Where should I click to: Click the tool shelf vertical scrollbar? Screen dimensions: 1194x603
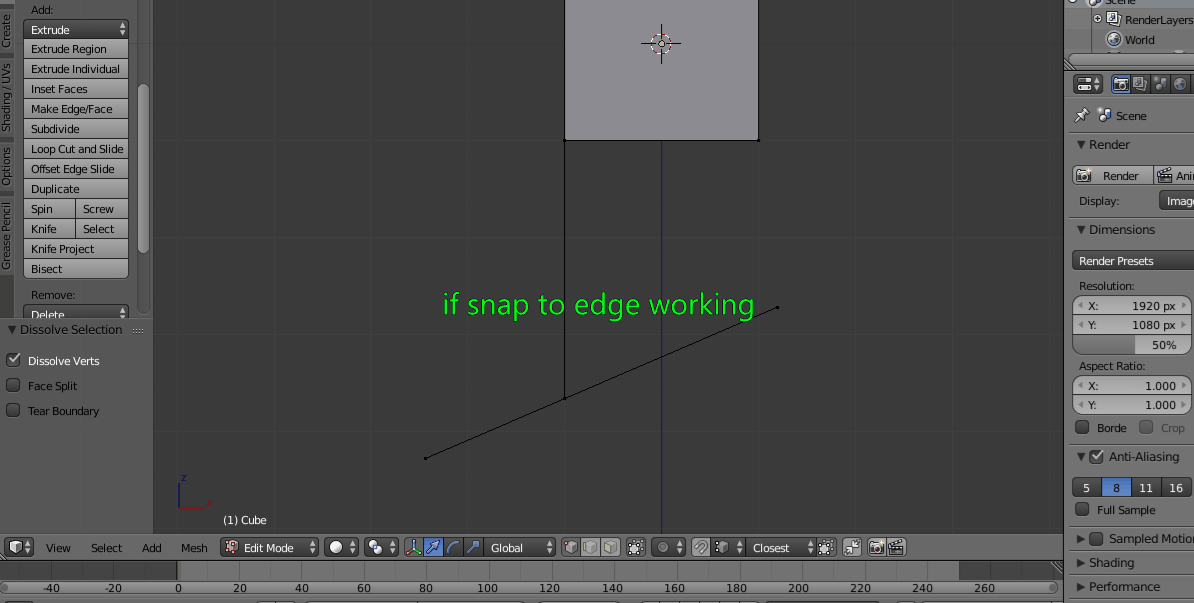point(143,168)
